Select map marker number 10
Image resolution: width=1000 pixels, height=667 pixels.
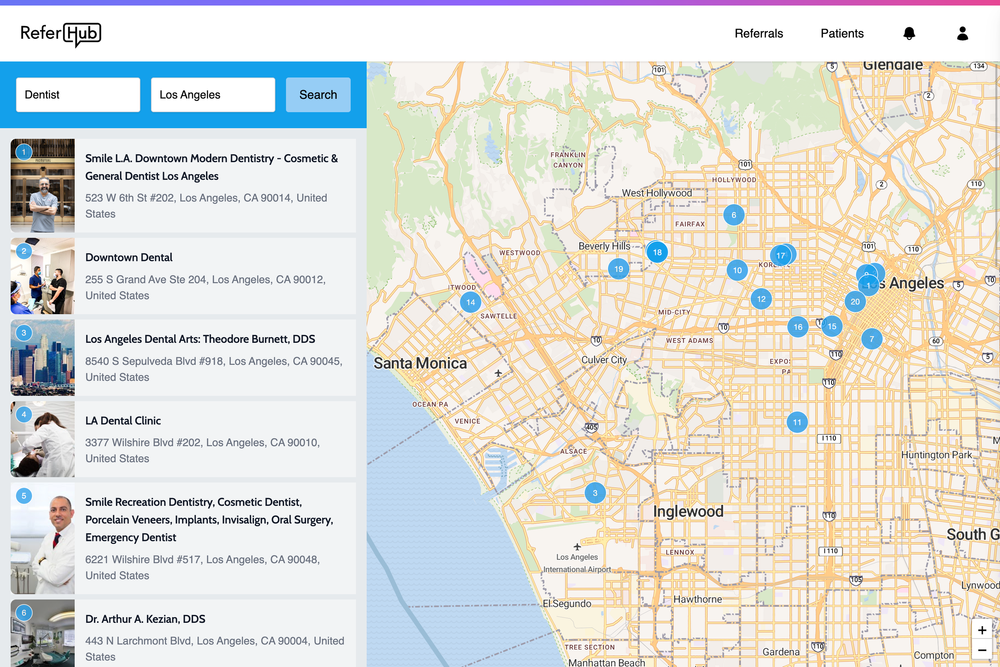[737, 270]
